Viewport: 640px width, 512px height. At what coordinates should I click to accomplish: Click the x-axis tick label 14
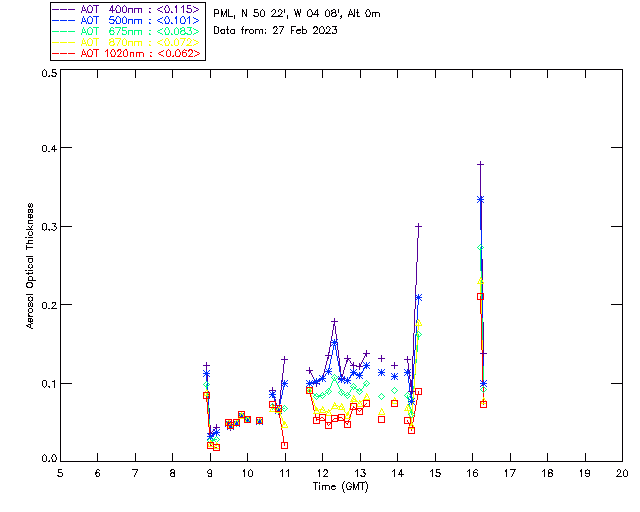point(398,473)
